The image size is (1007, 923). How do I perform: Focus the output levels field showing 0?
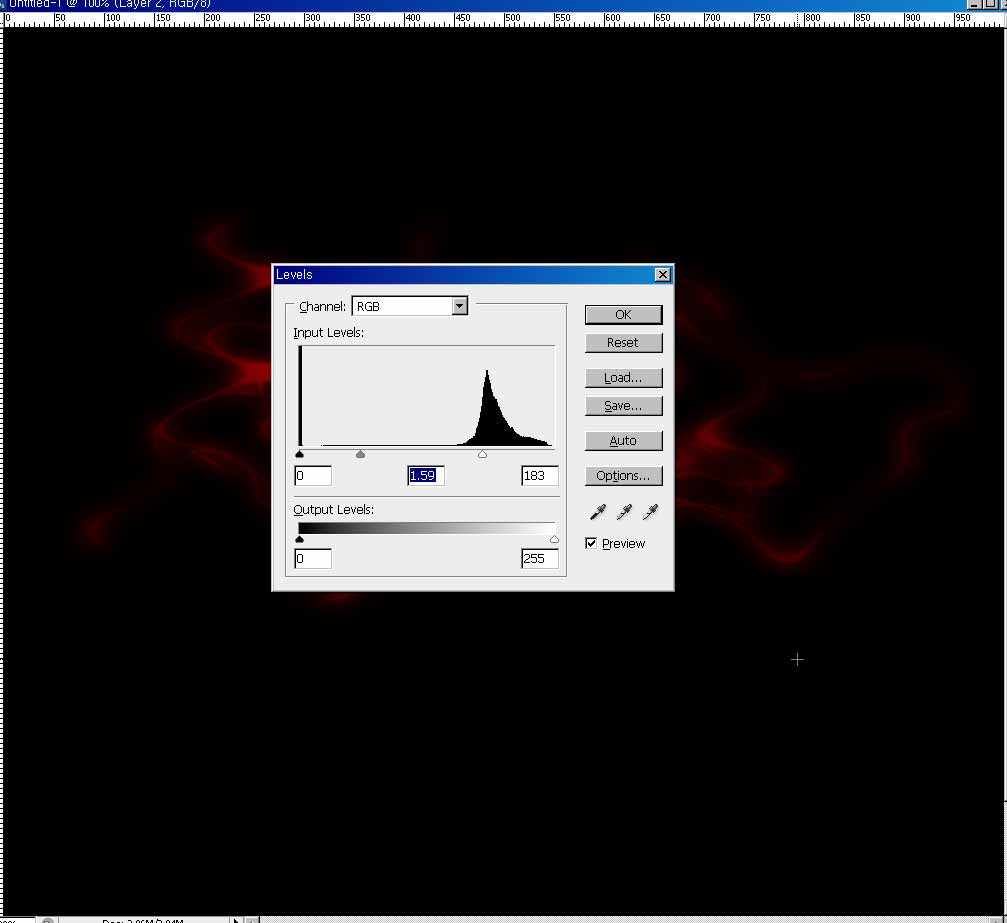pos(313,559)
